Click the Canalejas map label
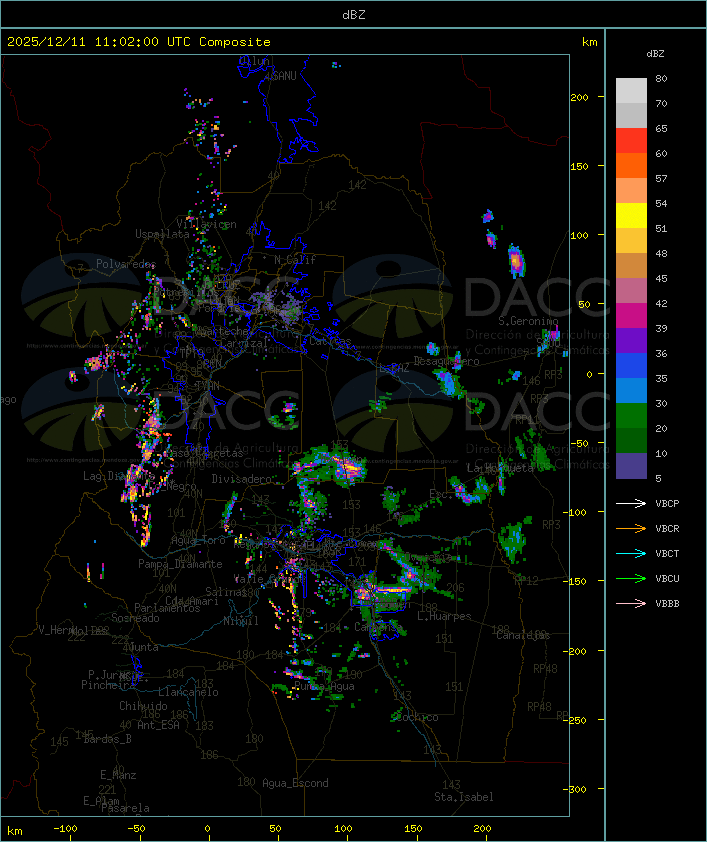The image size is (707, 842). [523, 635]
